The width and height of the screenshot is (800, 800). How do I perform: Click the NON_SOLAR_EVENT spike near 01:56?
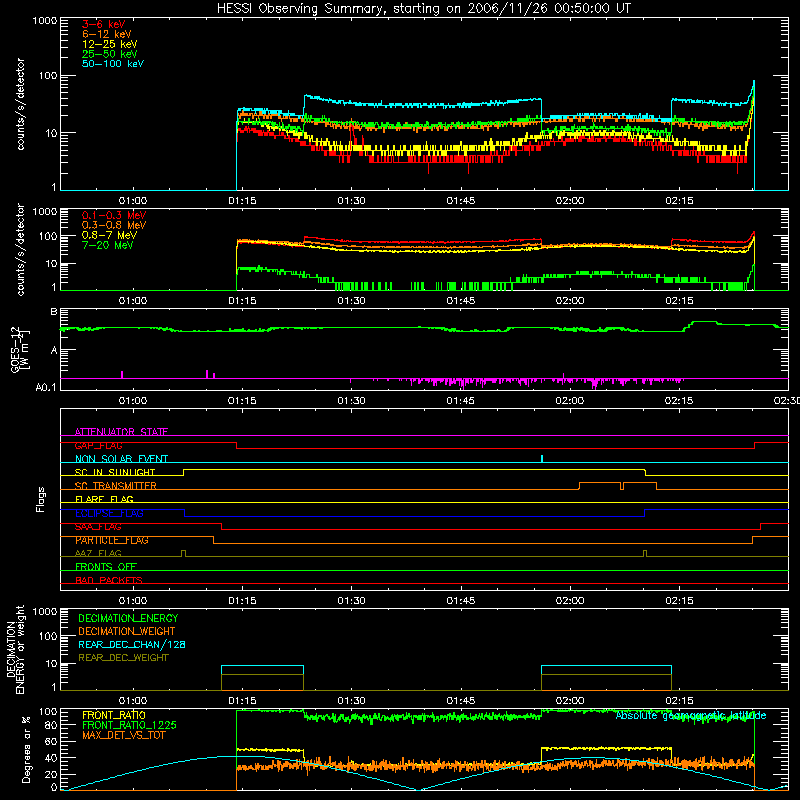[542, 458]
